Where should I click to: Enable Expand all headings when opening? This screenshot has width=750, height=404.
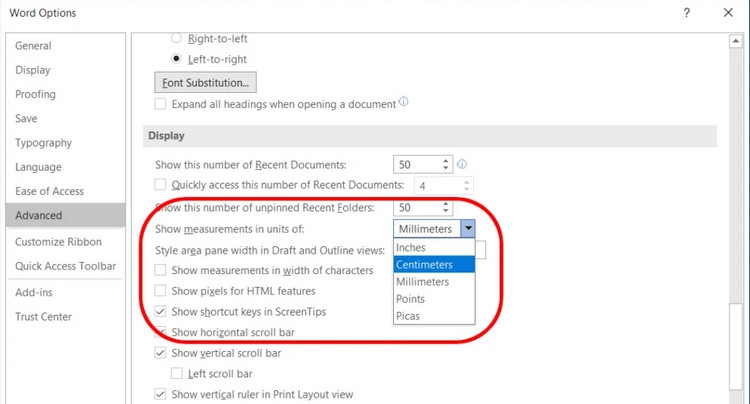pyautogui.click(x=160, y=104)
